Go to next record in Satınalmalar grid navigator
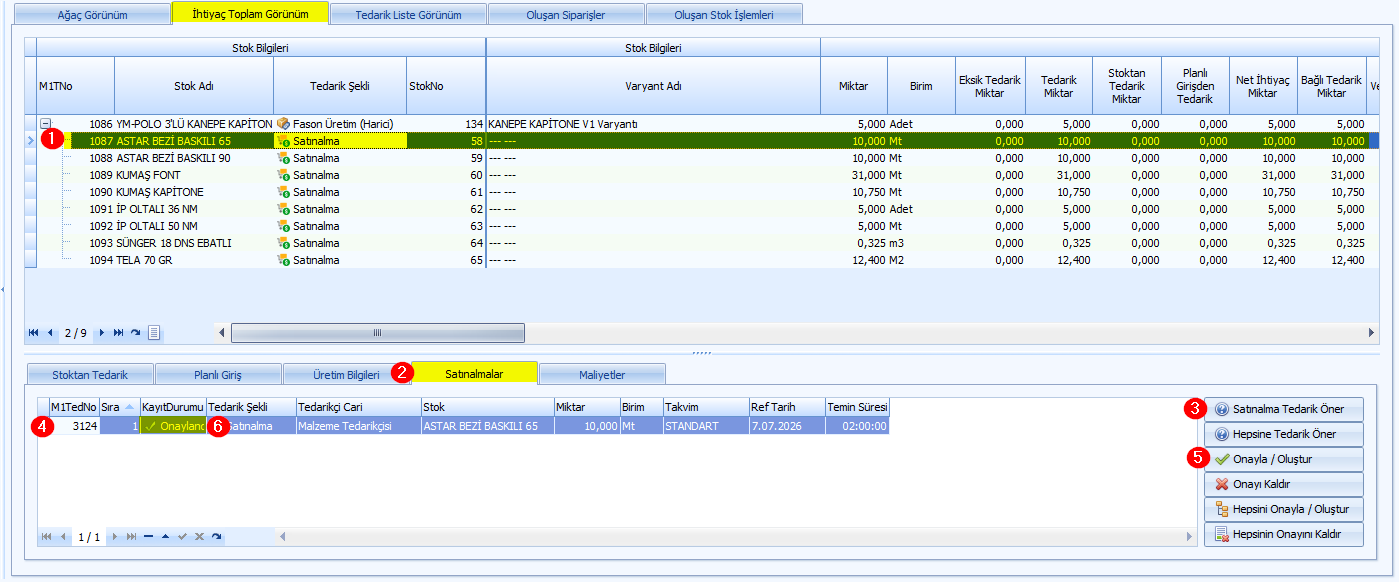Image resolution: width=1399 pixels, height=582 pixels. (x=114, y=537)
